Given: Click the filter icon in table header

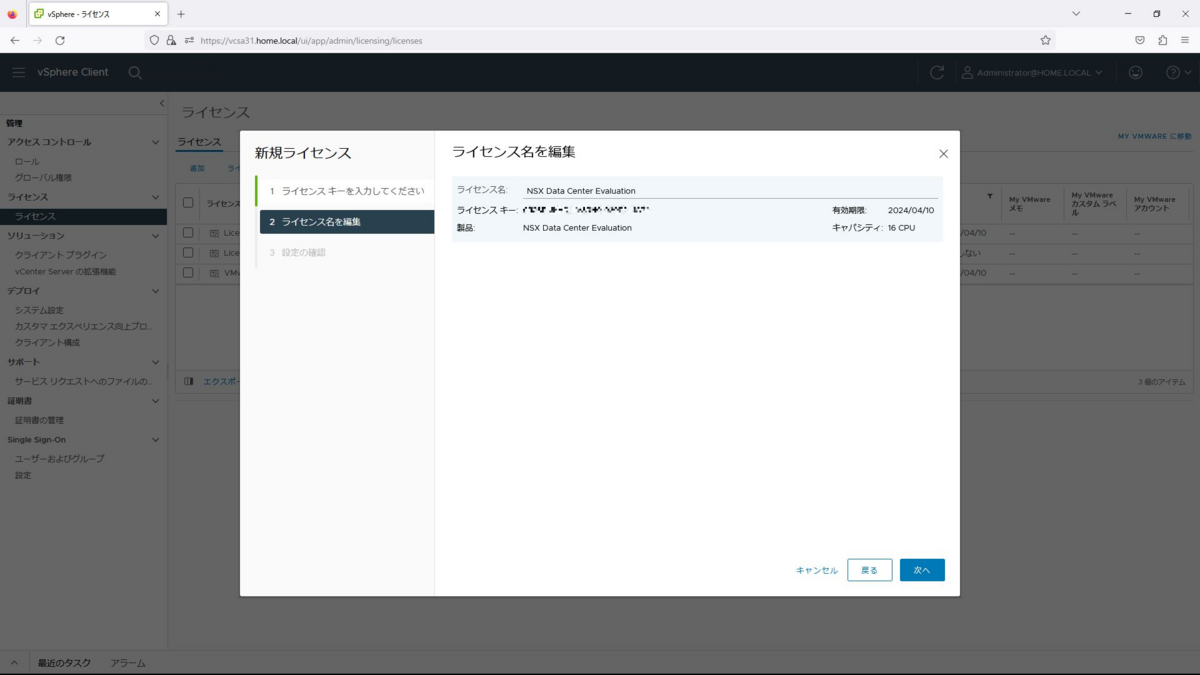Looking at the screenshot, I should click(990, 196).
